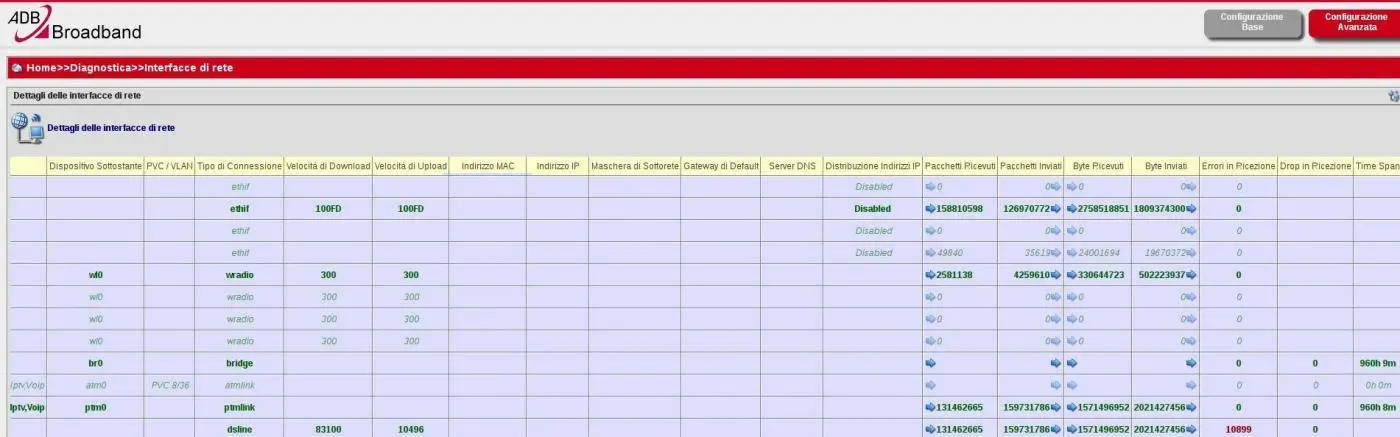Switch to Configurazione Avanzata tab
Screen dimensions: 1400x437
[1356, 23]
